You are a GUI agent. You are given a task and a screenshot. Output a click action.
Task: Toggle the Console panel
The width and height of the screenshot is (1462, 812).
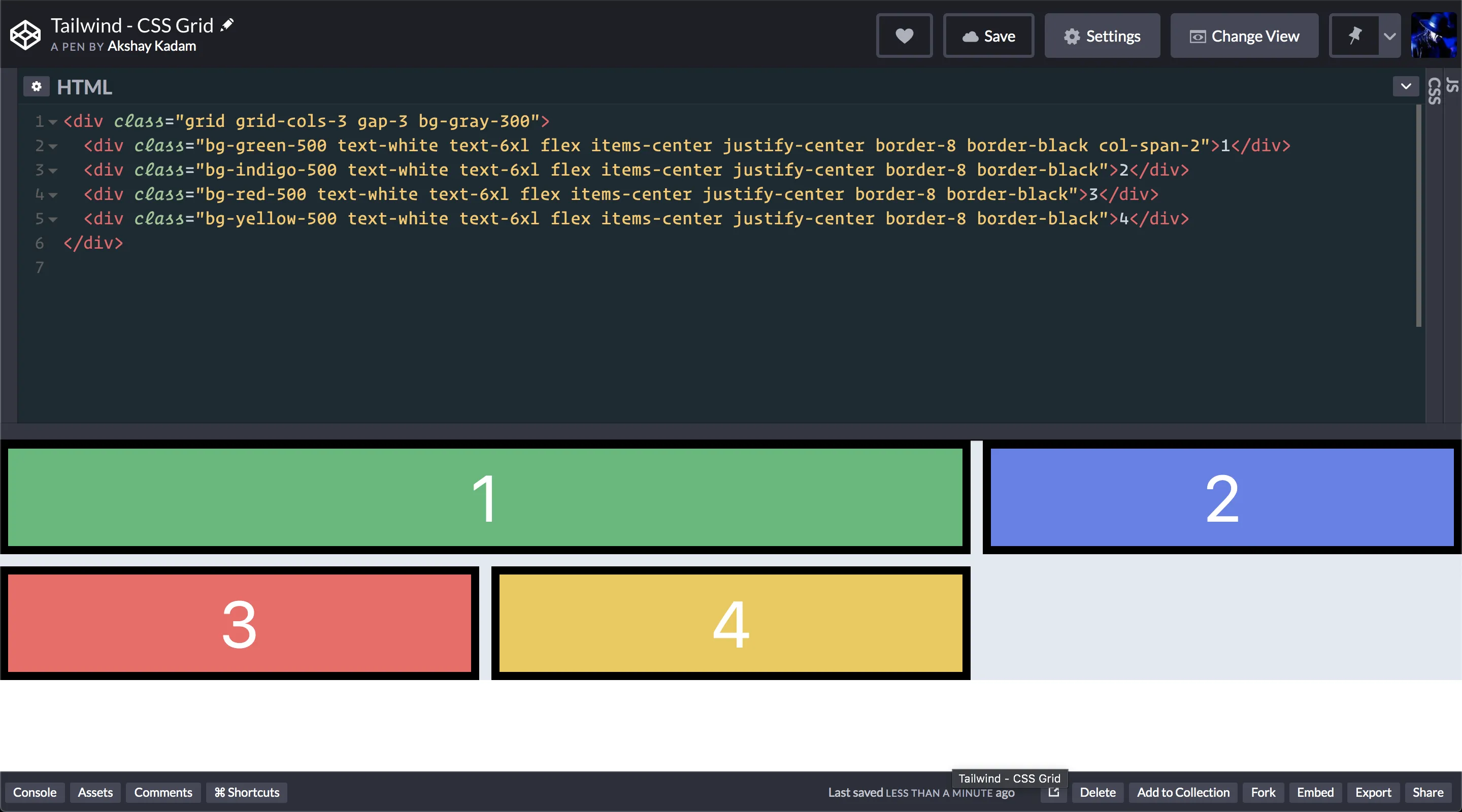(35, 792)
